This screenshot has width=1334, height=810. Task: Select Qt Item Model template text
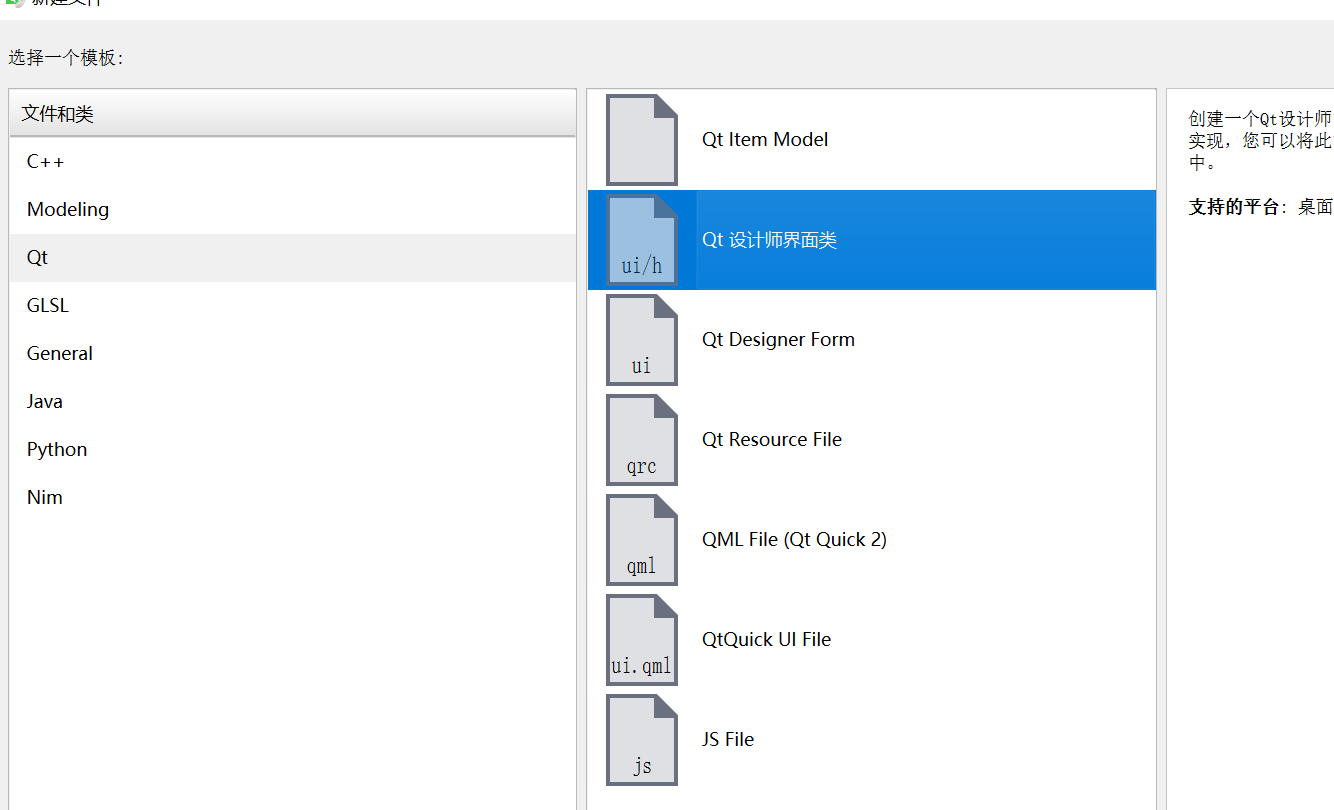pyautogui.click(x=765, y=140)
